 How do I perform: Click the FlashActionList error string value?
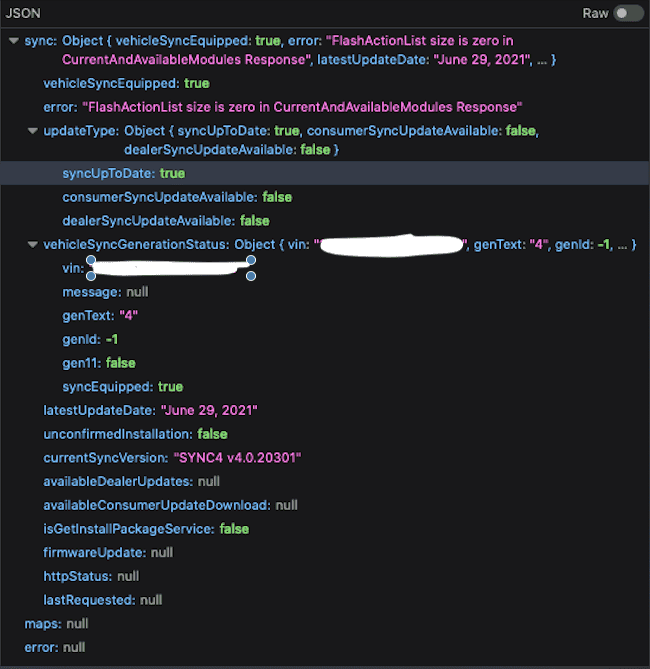(304, 107)
